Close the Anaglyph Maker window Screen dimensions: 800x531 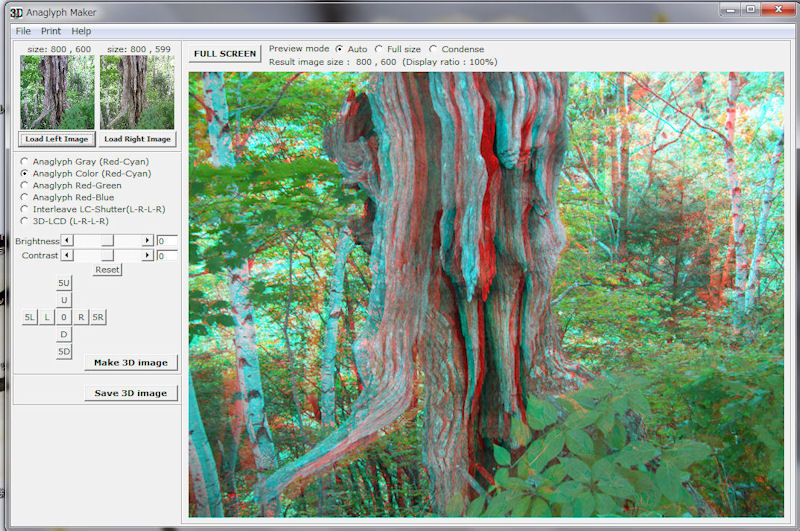click(779, 9)
